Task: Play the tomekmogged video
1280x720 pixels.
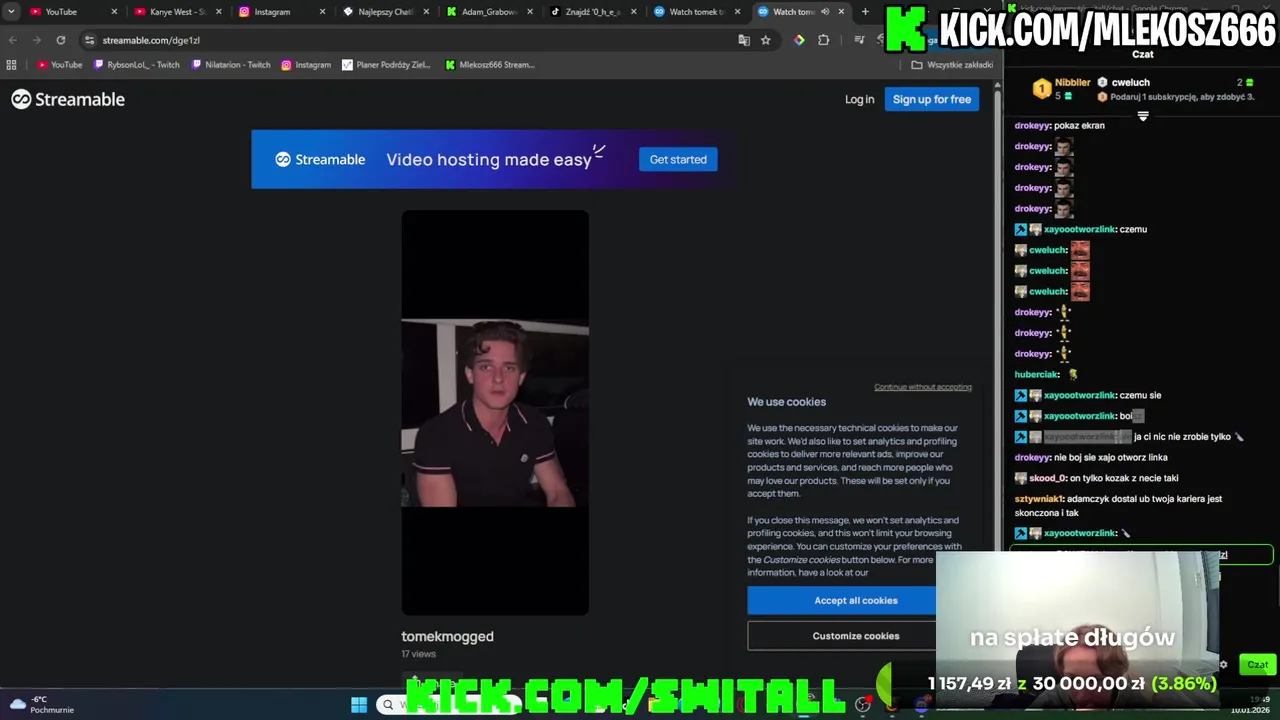Action: click(495, 412)
